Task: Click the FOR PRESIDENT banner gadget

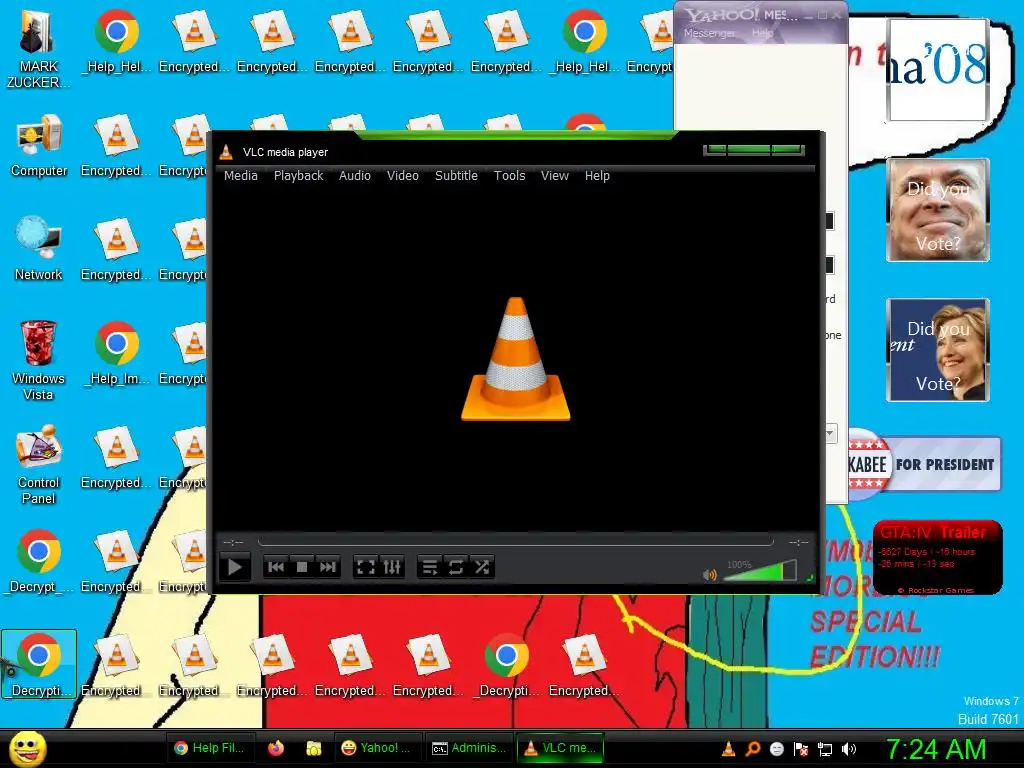Action: coord(923,464)
